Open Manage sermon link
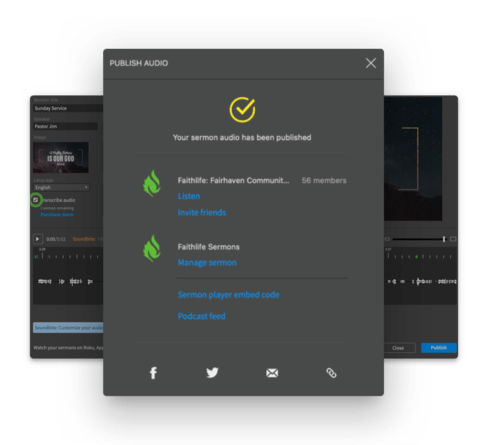Screen dimensions: 488x445 (207, 263)
